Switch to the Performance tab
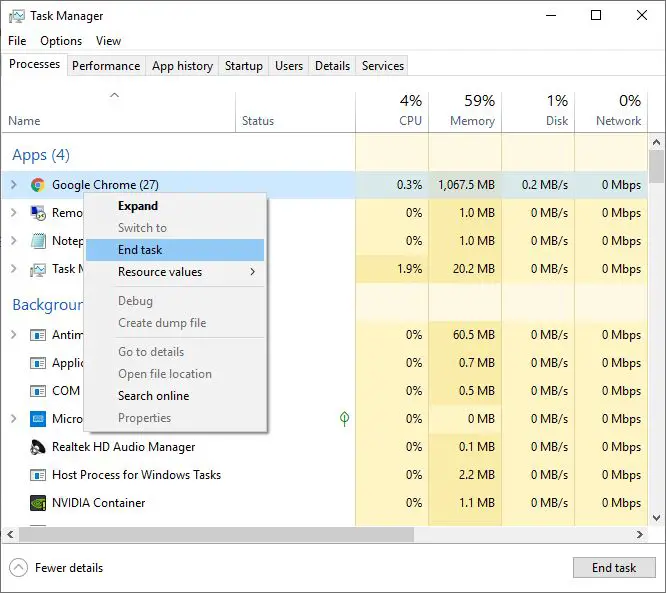The width and height of the screenshot is (666, 593). (x=106, y=66)
